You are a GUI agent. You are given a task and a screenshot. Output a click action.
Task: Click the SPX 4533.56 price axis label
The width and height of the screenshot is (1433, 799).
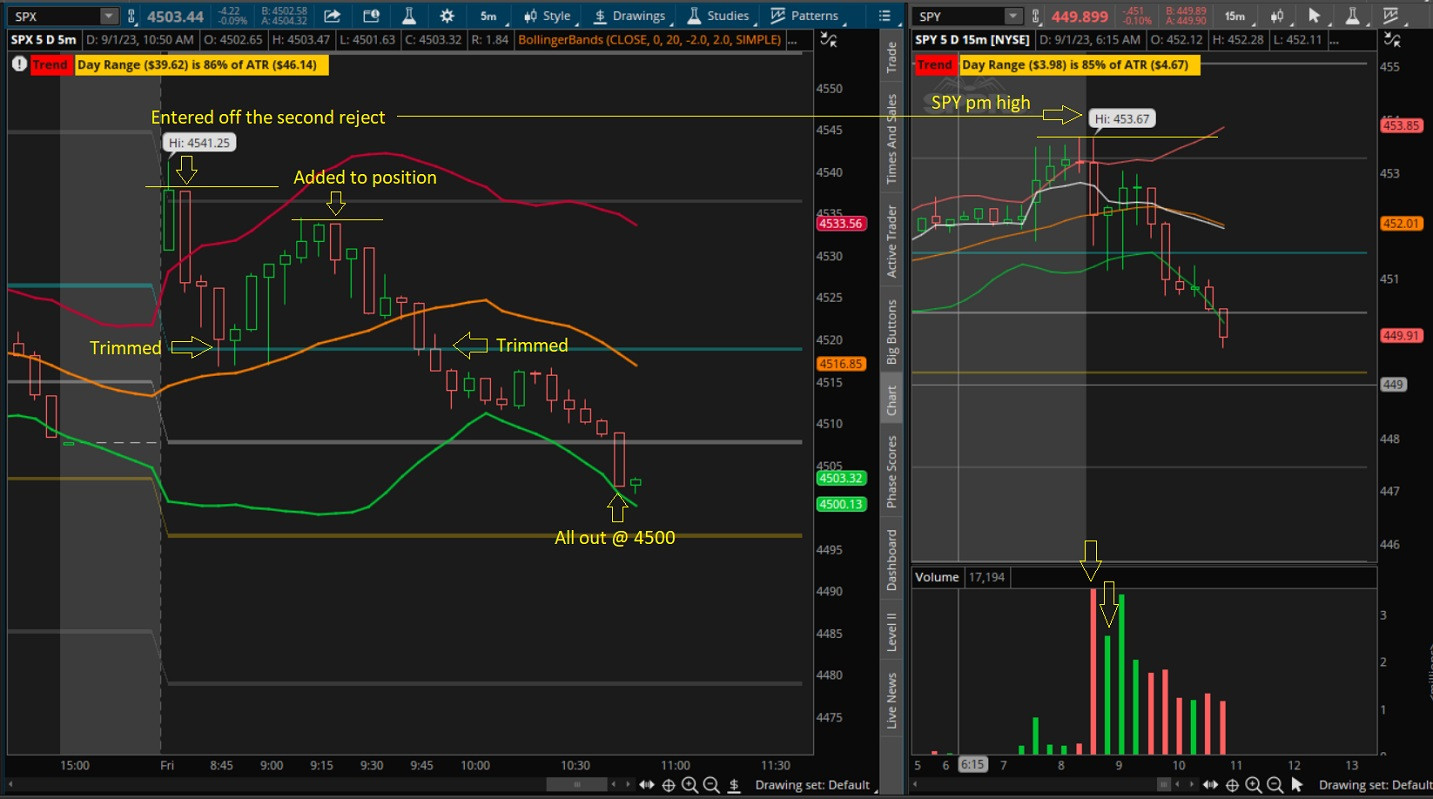(840, 224)
